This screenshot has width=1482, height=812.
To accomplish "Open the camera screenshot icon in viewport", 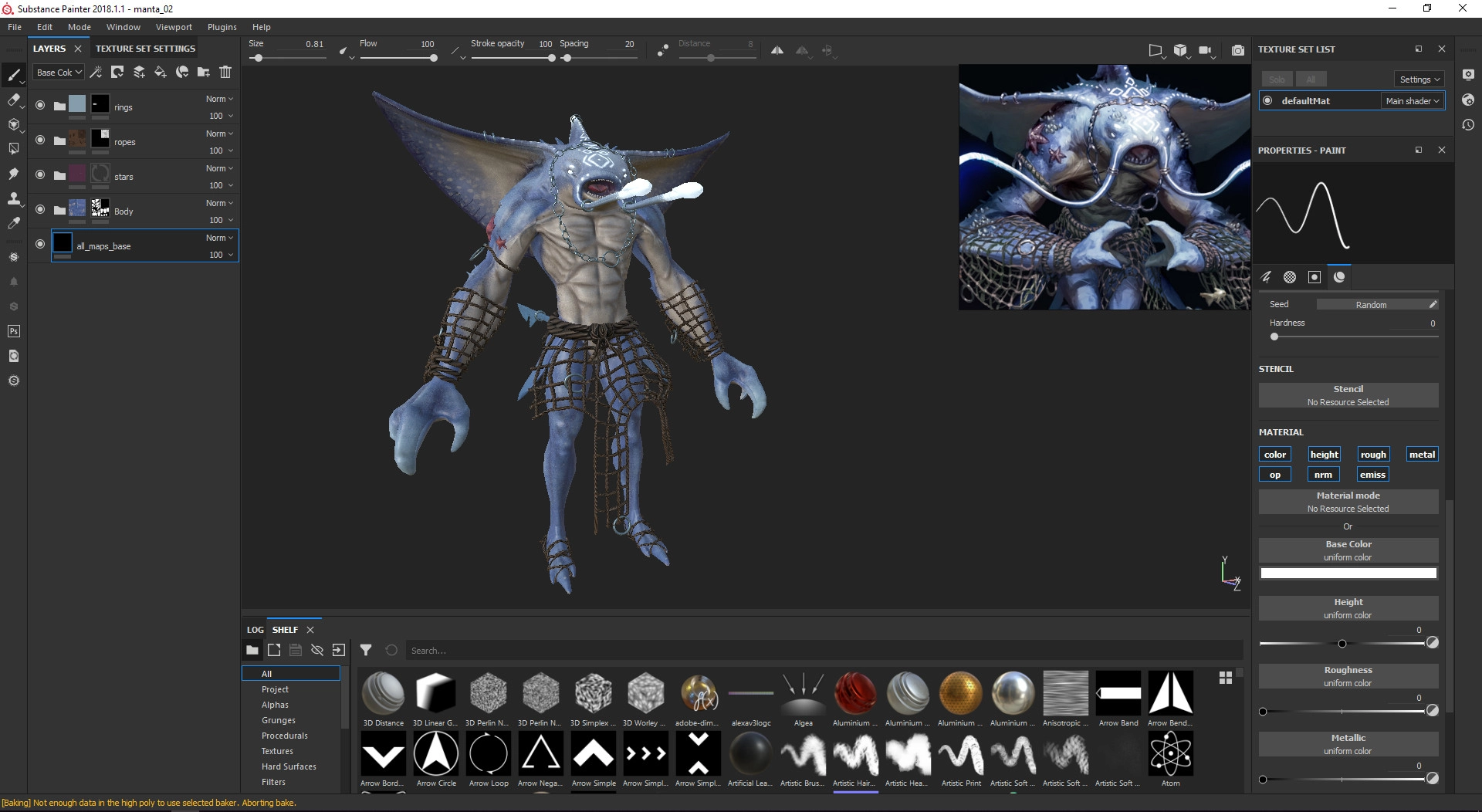I will point(1237,50).
